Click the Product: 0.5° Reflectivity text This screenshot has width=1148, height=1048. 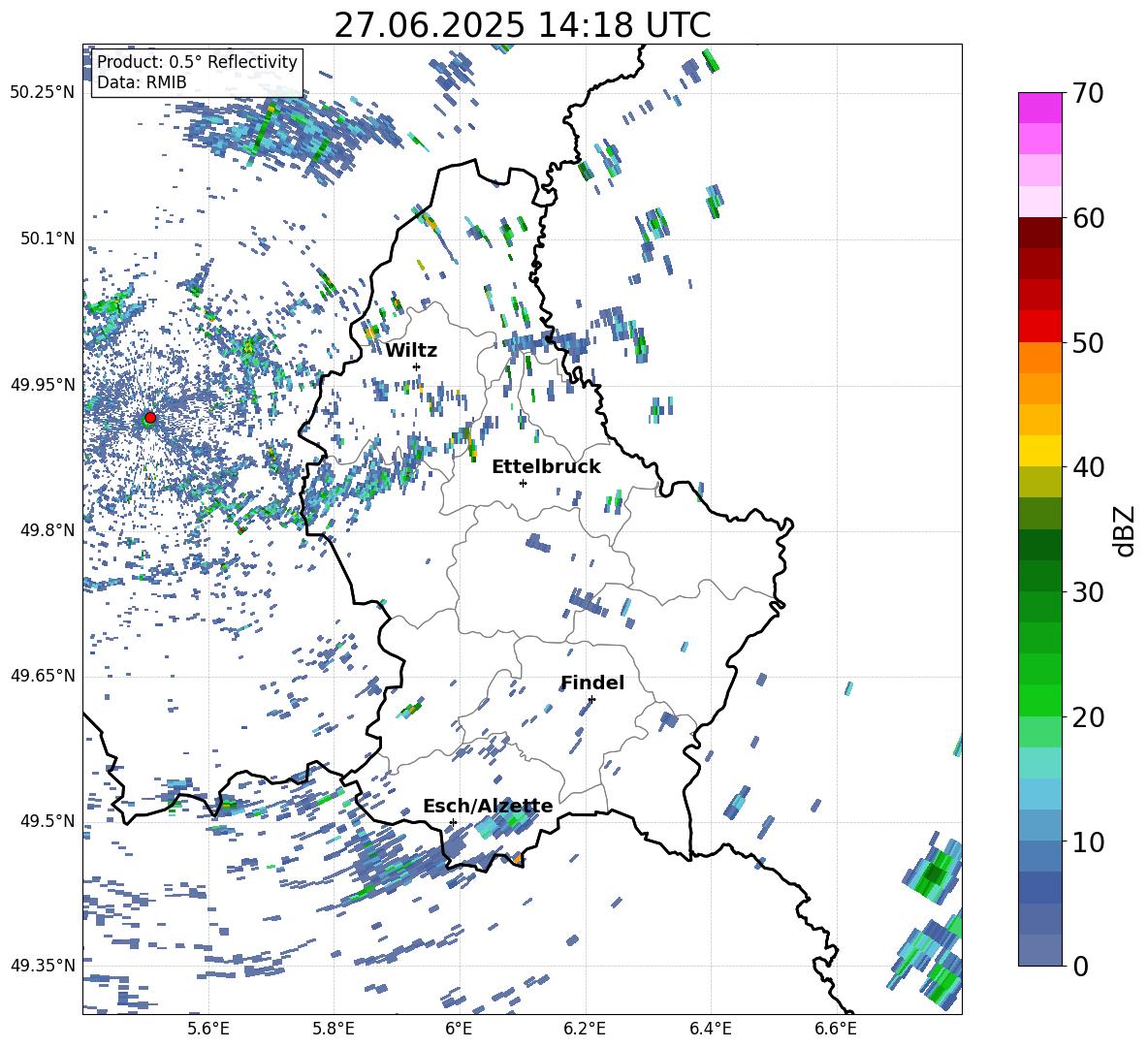[197, 61]
